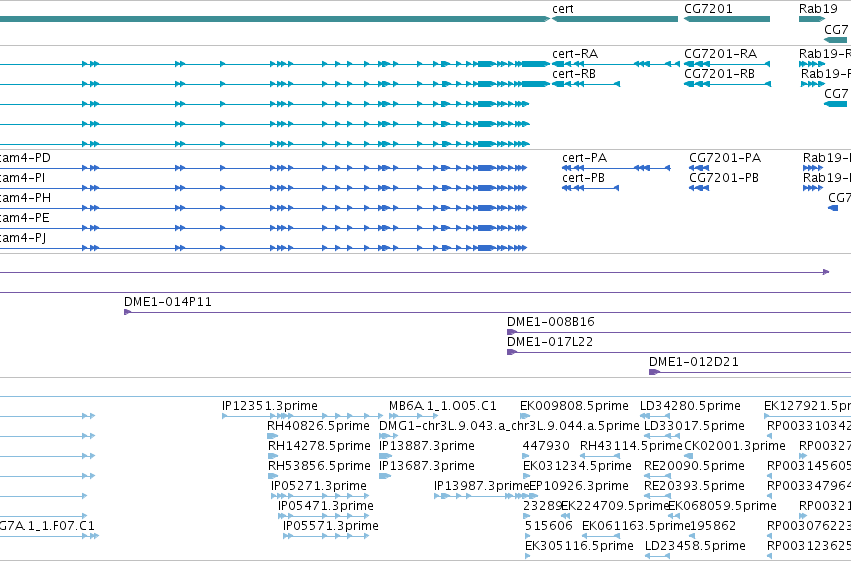Click the 515606 EST label
Viewport: 851px width, 561px height.
pos(549,526)
